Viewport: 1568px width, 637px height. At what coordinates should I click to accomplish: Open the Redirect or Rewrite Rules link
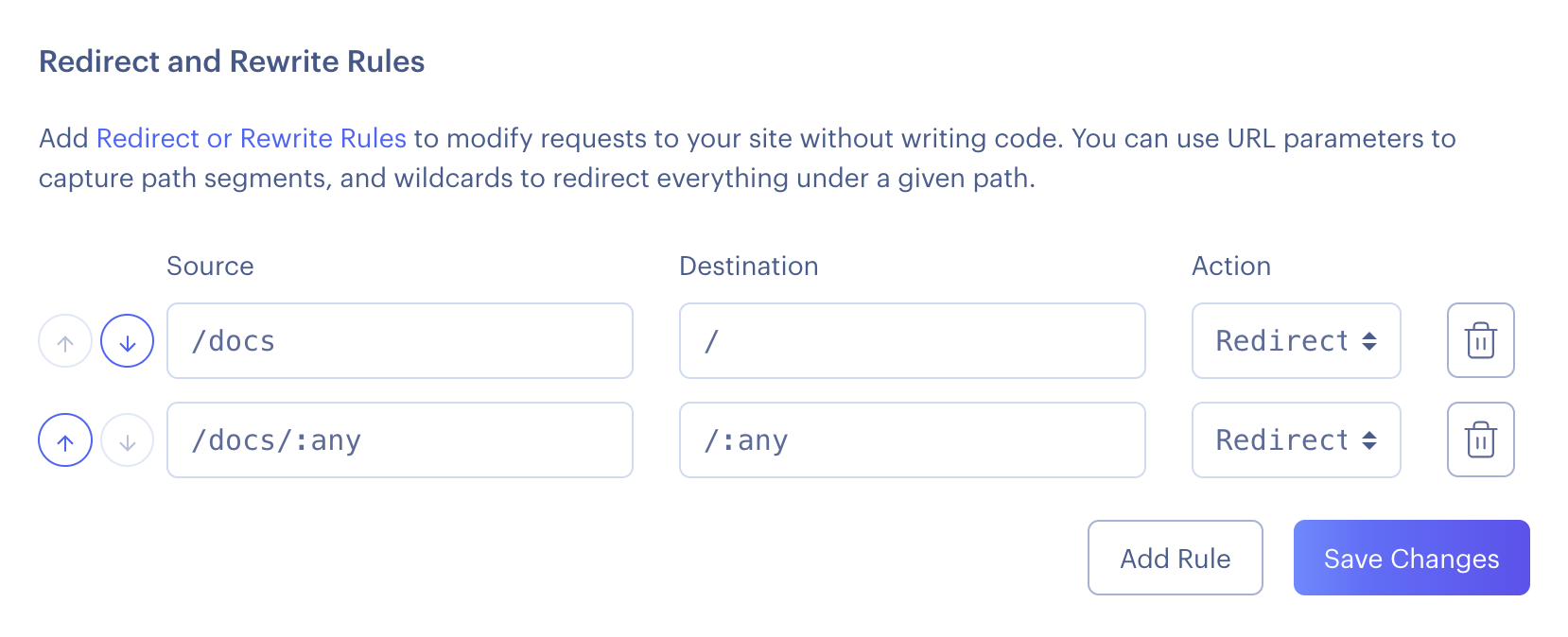point(251,138)
